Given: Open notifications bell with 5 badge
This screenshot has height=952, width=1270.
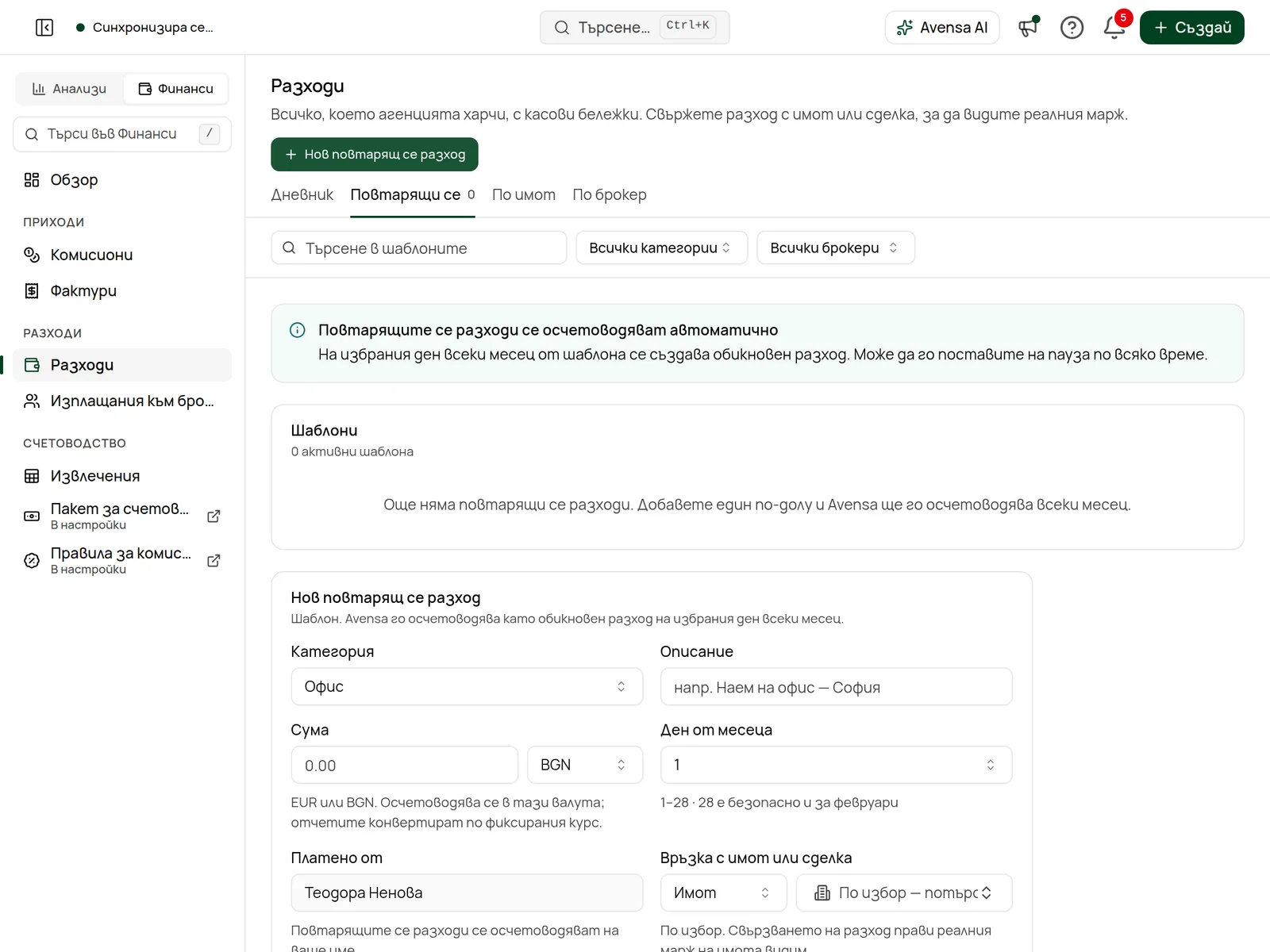Looking at the screenshot, I should (x=1114, y=28).
